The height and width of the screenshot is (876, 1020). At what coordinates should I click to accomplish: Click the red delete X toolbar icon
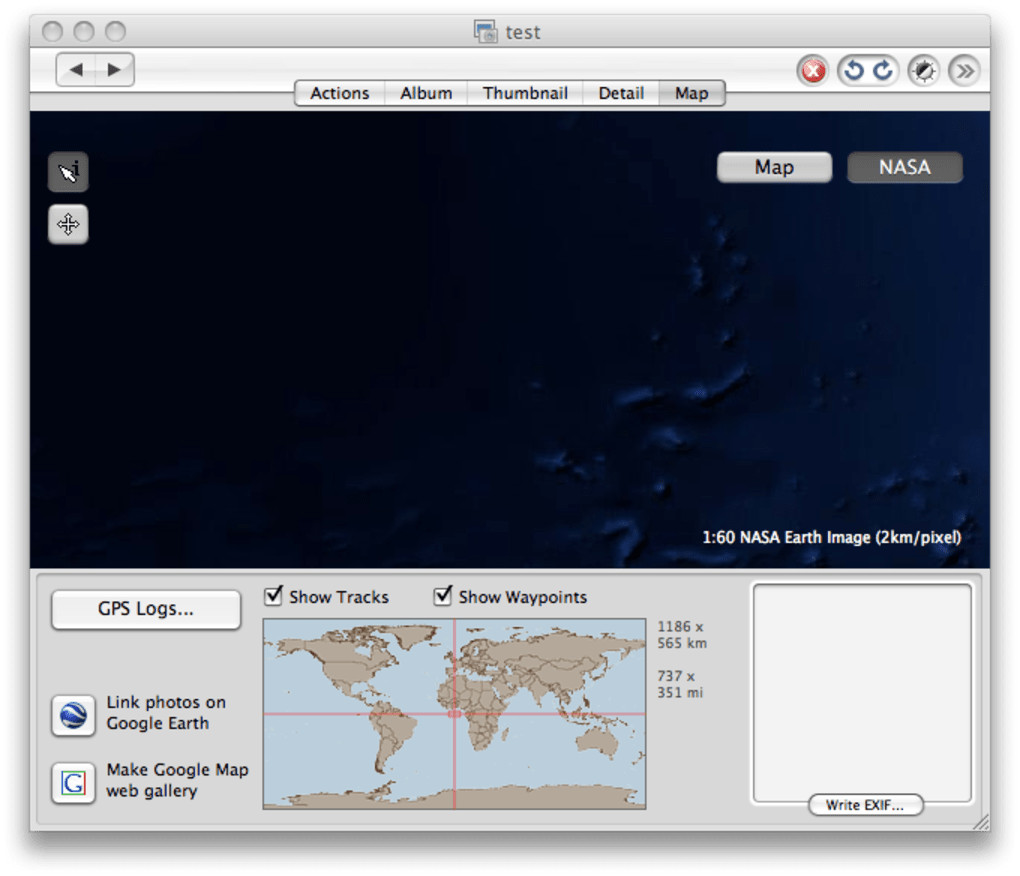[812, 70]
